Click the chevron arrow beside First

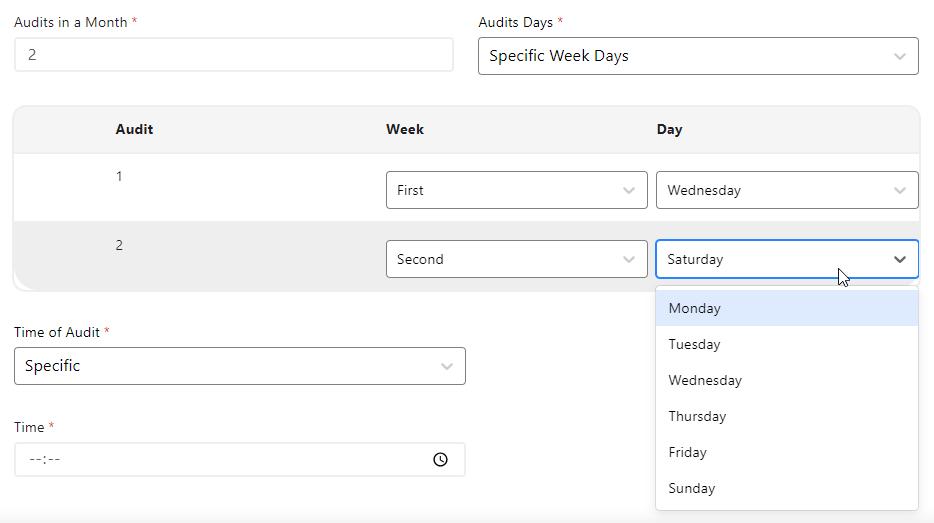point(629,190)
